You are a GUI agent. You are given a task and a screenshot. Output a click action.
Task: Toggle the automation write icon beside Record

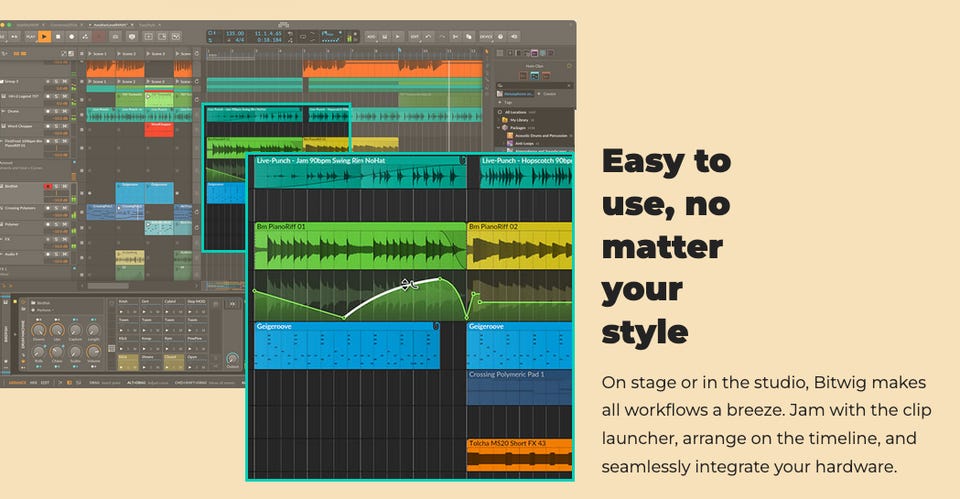coord(85,36)
